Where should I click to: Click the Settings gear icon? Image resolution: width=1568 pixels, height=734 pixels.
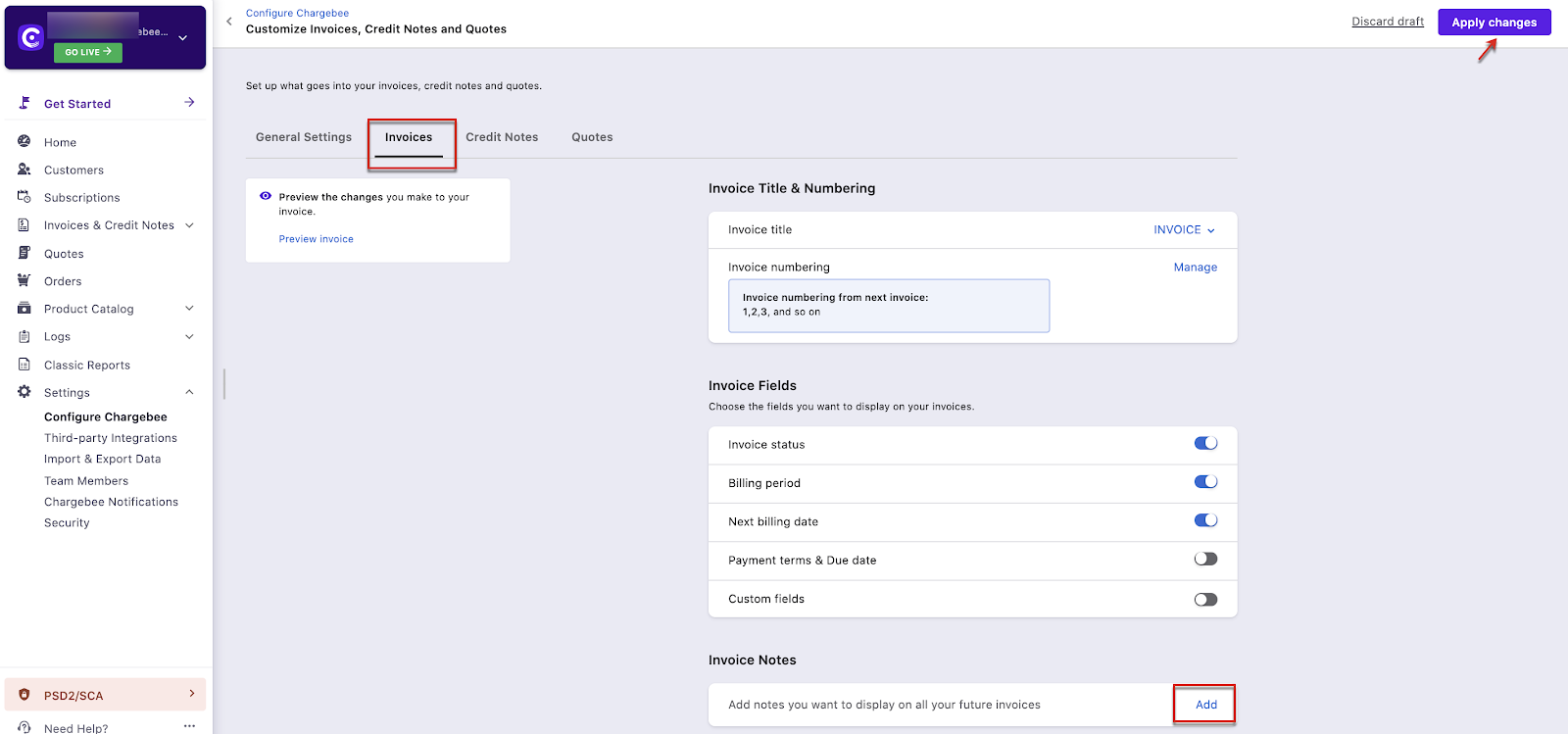pos(24,392)
